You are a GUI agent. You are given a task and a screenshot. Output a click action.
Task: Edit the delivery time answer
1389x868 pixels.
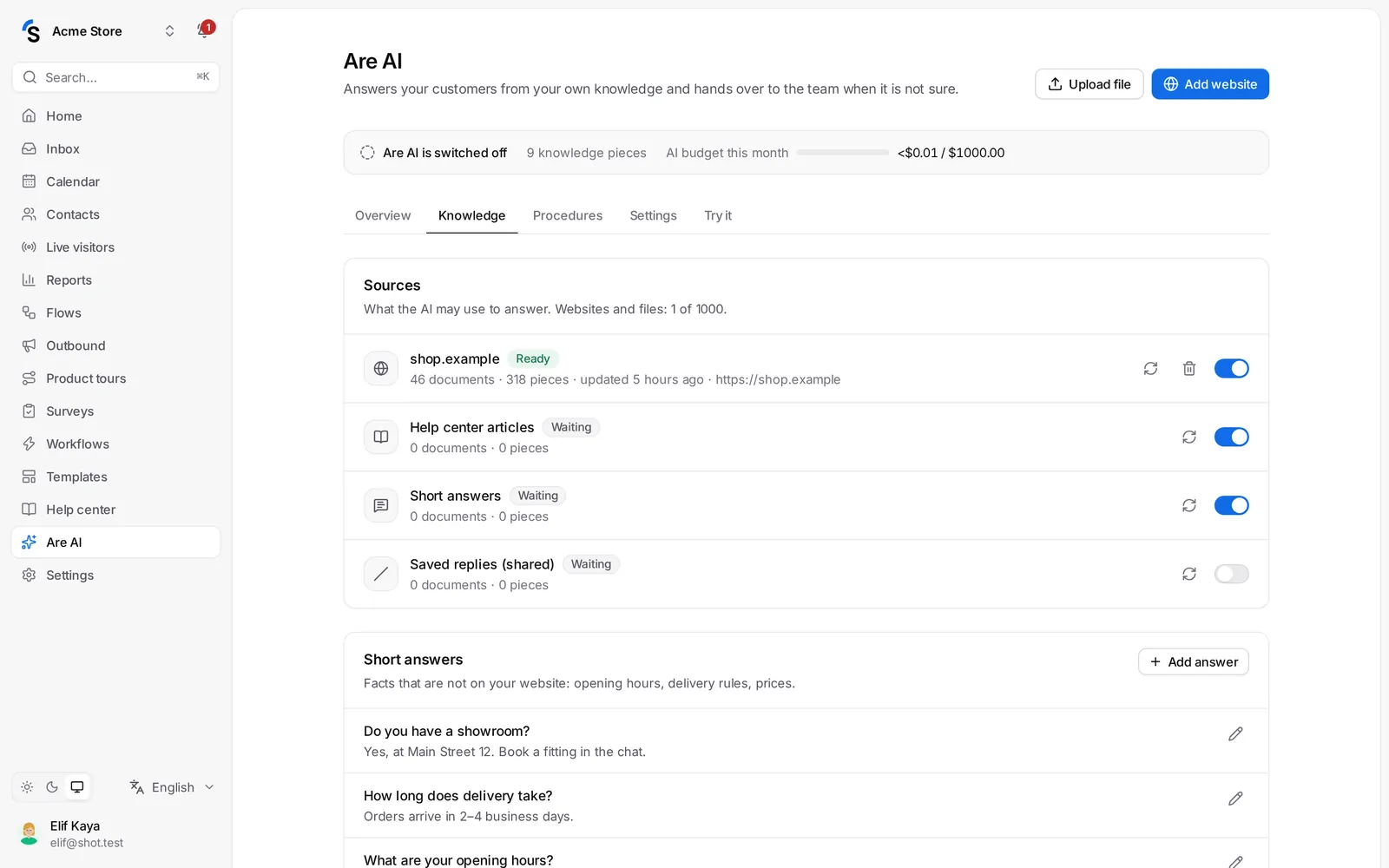click(x=1235, y=799)
